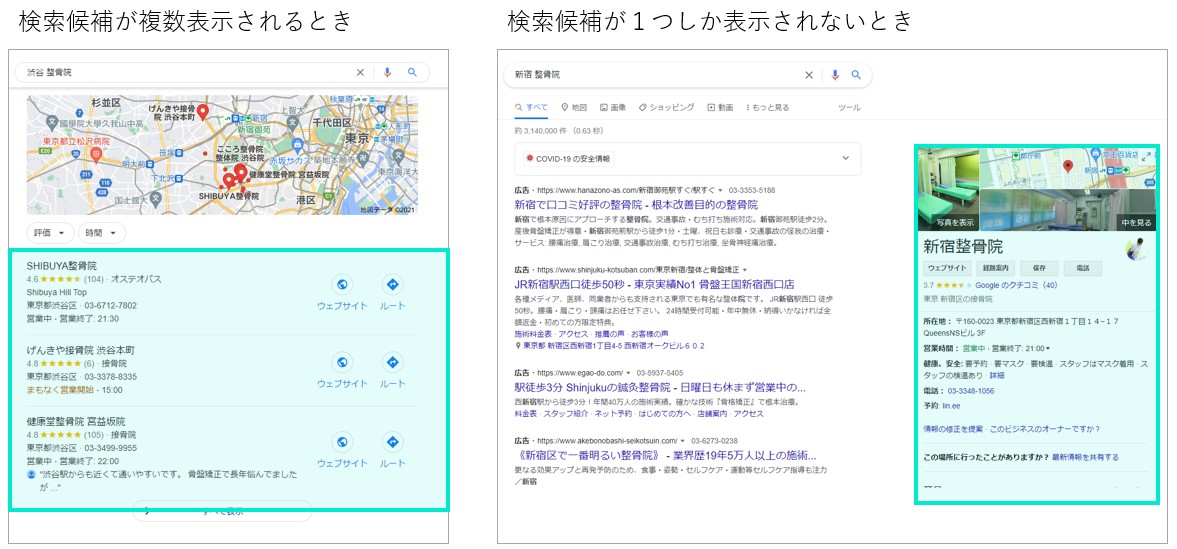This screenshot has width=1177, height=549.
Task: Expand the COVID-19 の安全情報 section
Action: [x=846, y=158]
